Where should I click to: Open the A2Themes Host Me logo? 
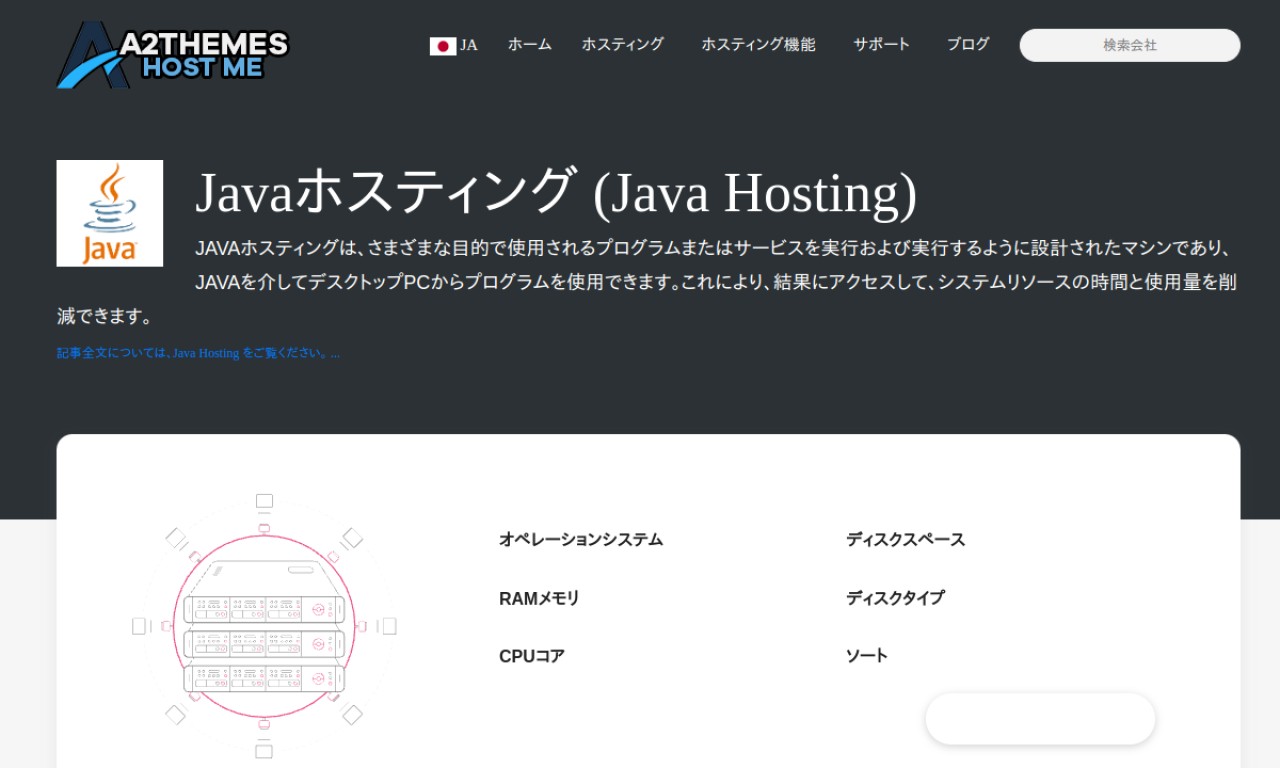[172, 54]
